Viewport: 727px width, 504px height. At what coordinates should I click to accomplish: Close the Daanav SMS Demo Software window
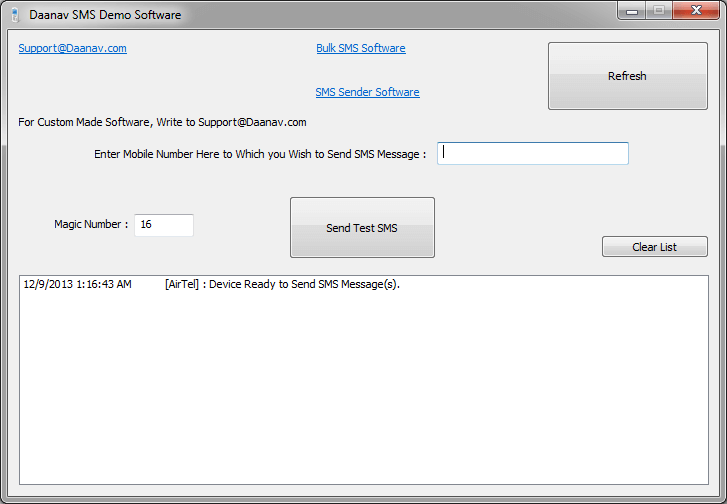point(695,11)
